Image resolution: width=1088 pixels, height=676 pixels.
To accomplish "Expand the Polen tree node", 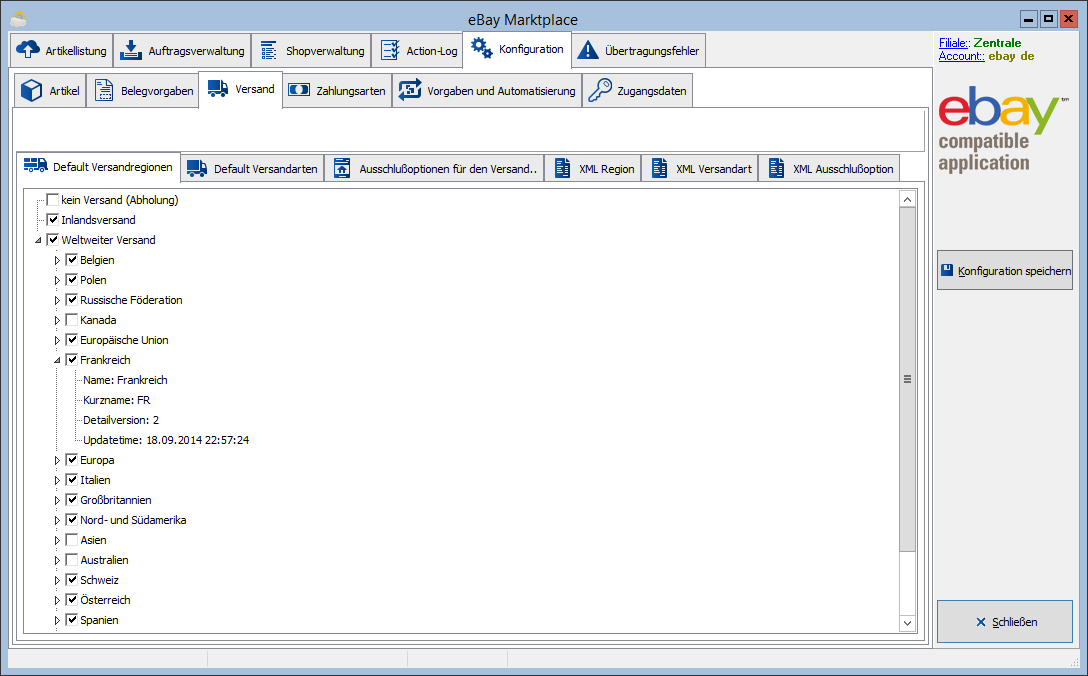I will (x=57, y=280).
